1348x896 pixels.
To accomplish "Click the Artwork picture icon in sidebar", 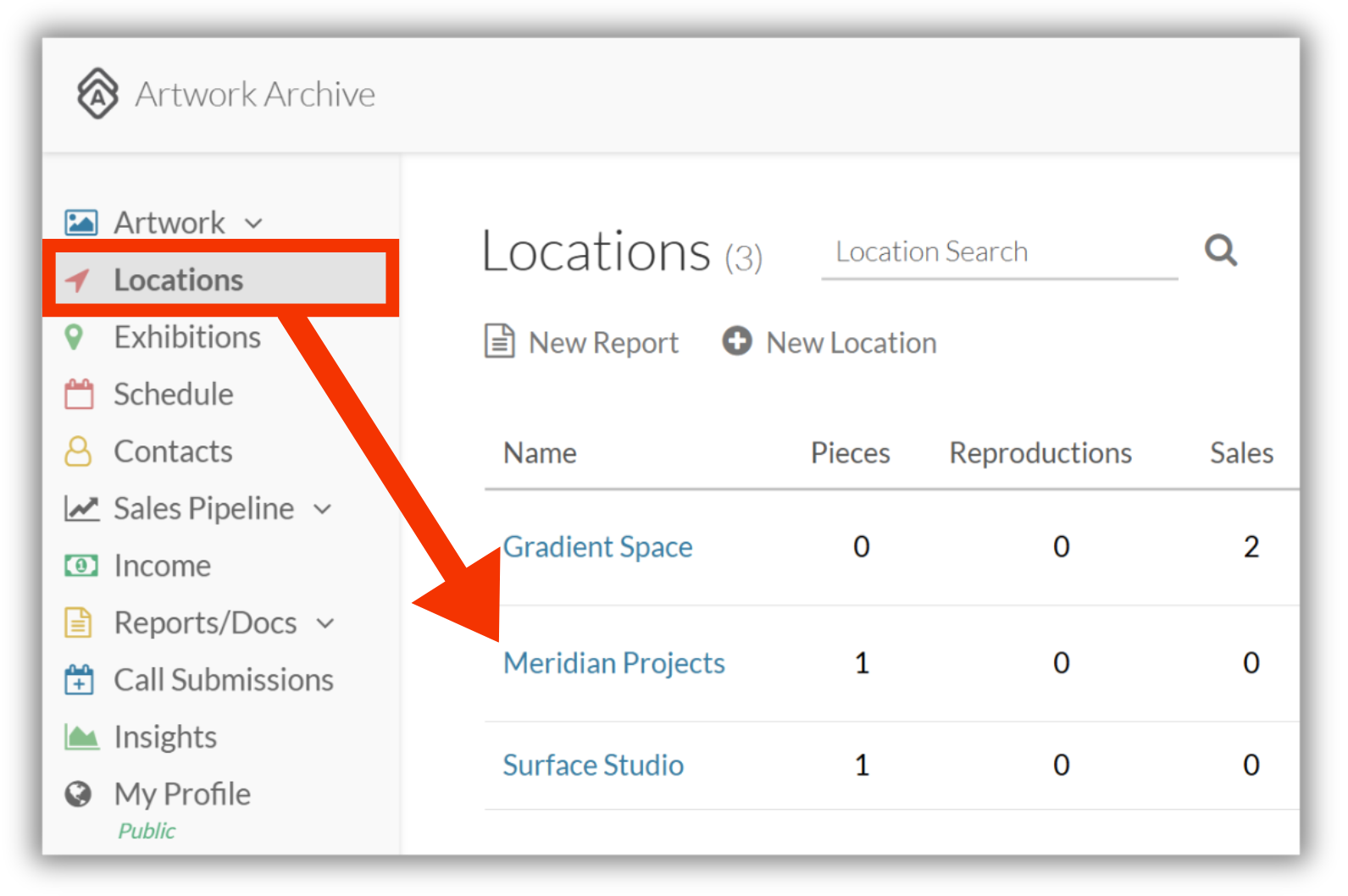I will pos(81,223).
